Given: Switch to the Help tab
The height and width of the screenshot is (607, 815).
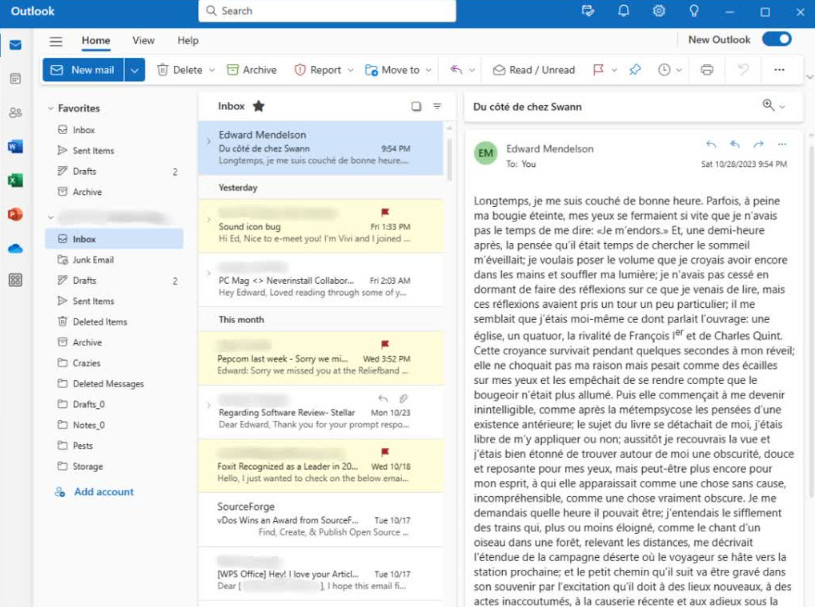Looking at the screenshot, I should tap(188, 41).
